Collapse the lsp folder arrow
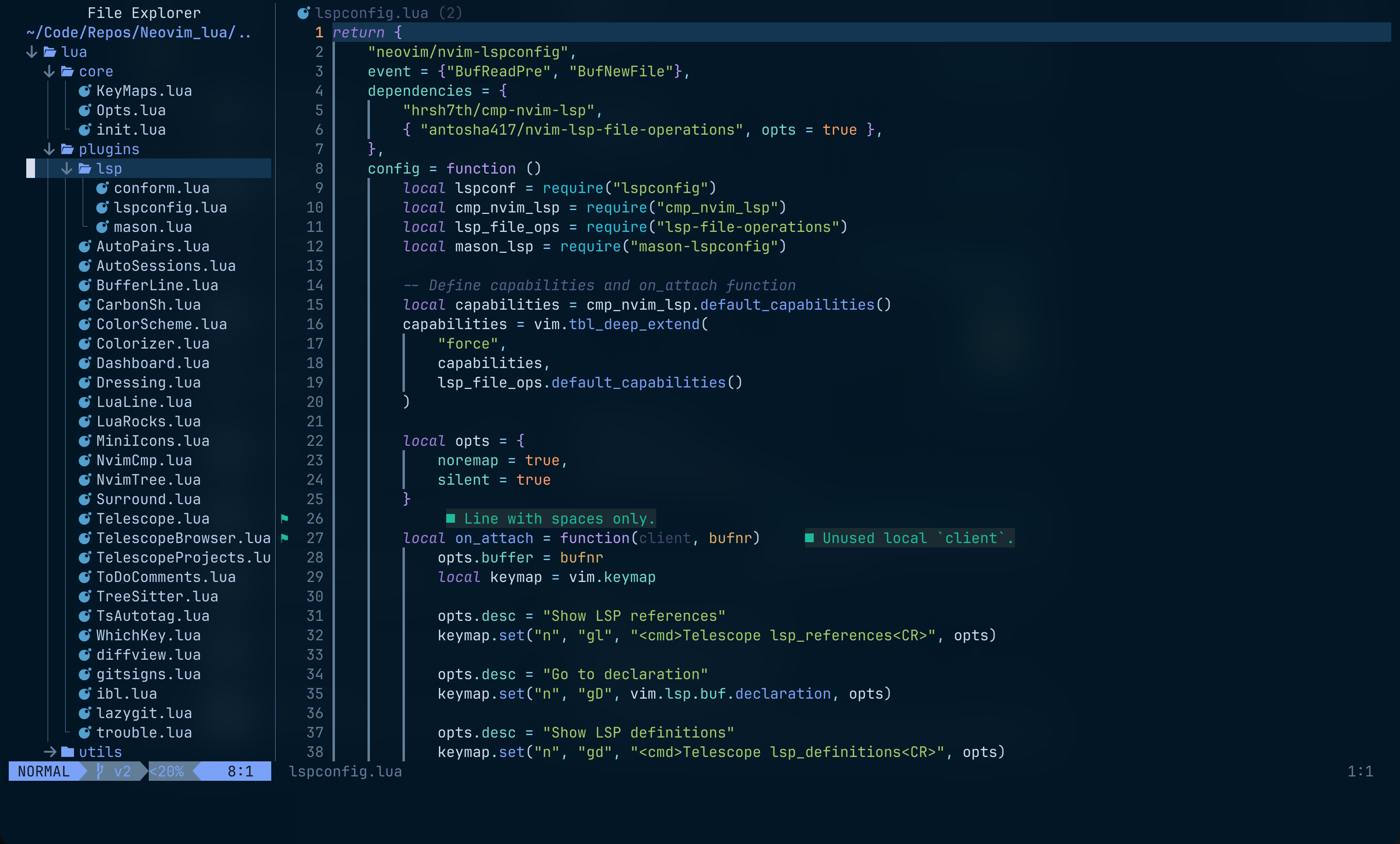Screen dimensions: 1400x844 [67, 169]
